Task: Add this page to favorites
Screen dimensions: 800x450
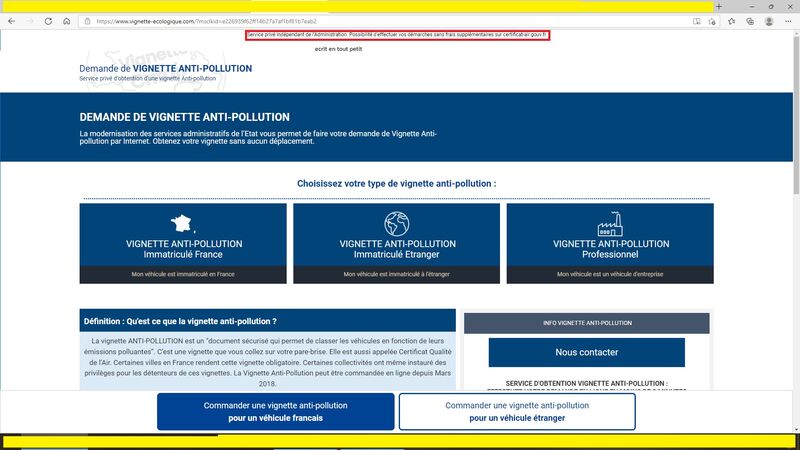Action: tap(712, 21)
